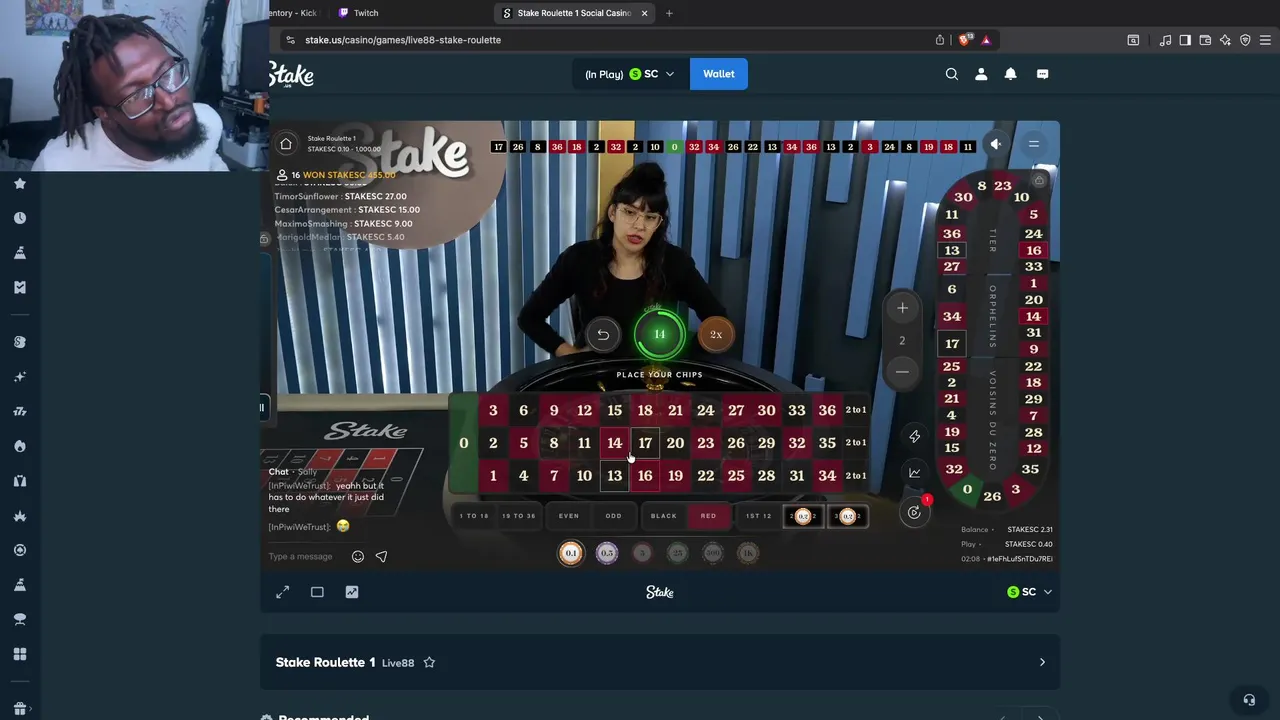
Task: Open Brave Wallet toolbar icon
Action: [1205, 40]
